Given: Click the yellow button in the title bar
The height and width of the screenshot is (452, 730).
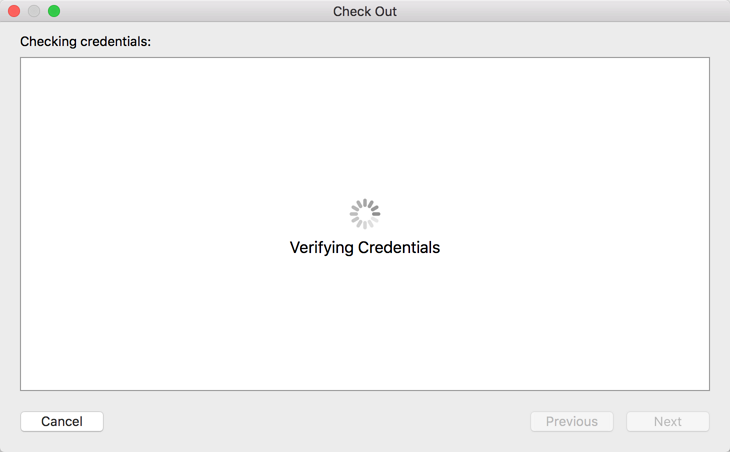Looking at the screenshot, I should click(x=34, y=11).
